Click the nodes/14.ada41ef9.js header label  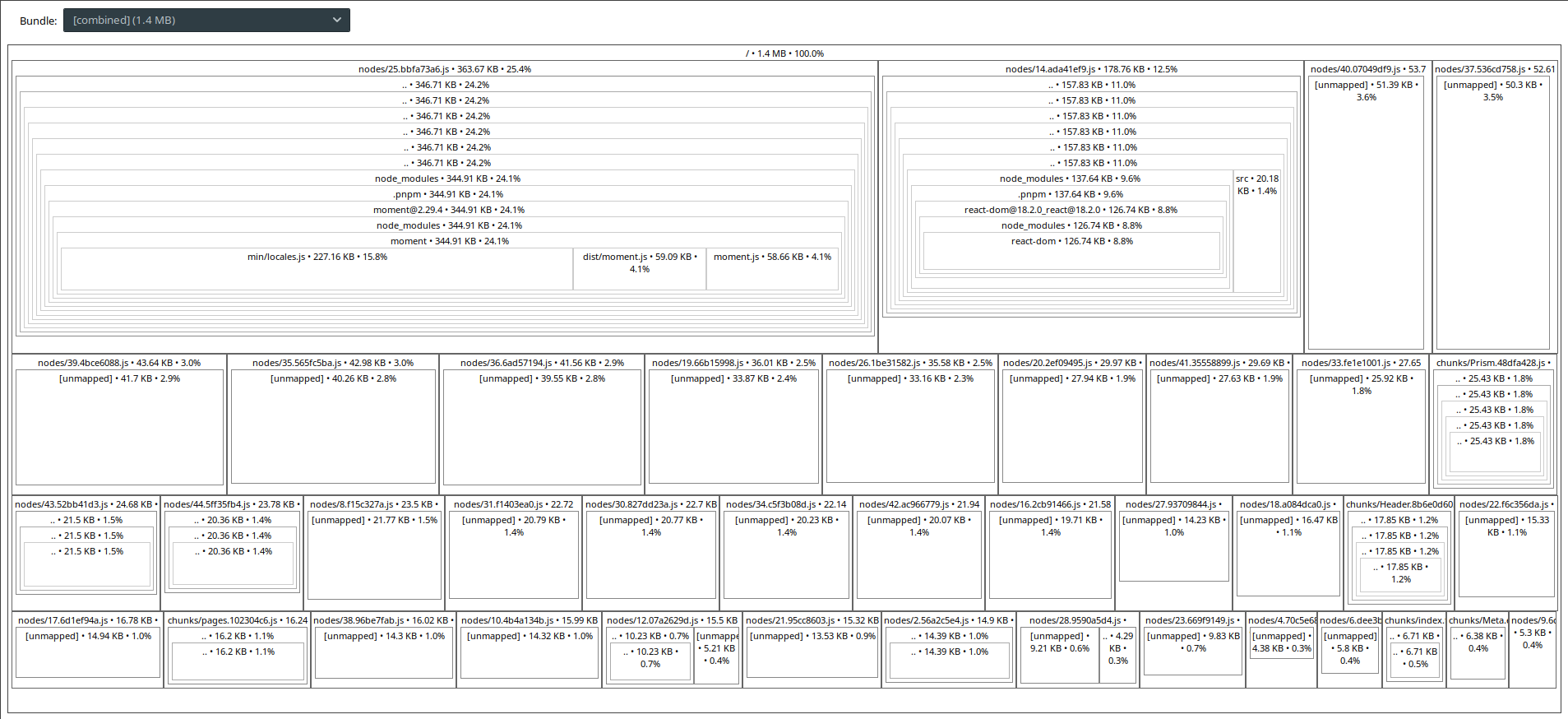(x=1090, y=69)
